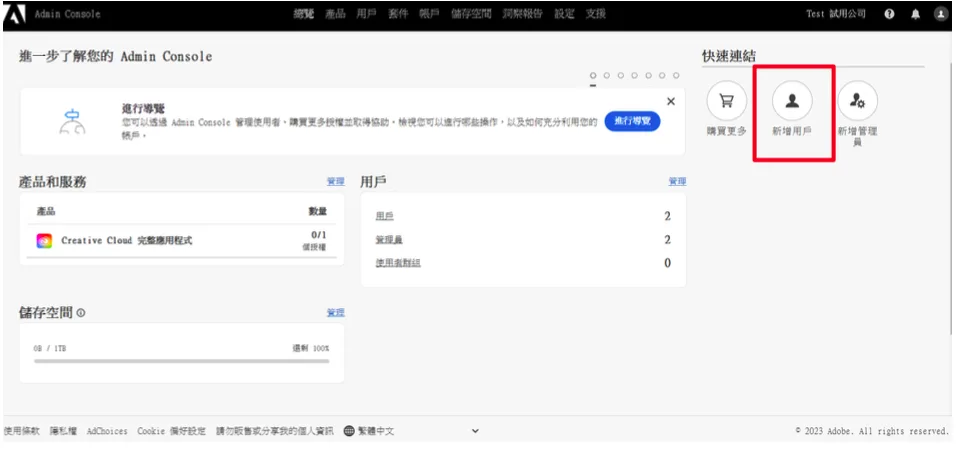958x461 pixels.
Task: Click the Adobe logo in the header
Action: pyautogui.click(x=14, y=14)
